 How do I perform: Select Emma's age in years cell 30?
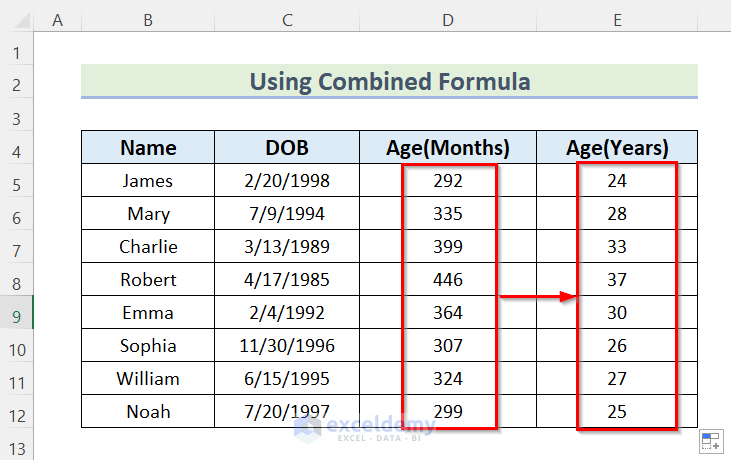coord(617,313)
